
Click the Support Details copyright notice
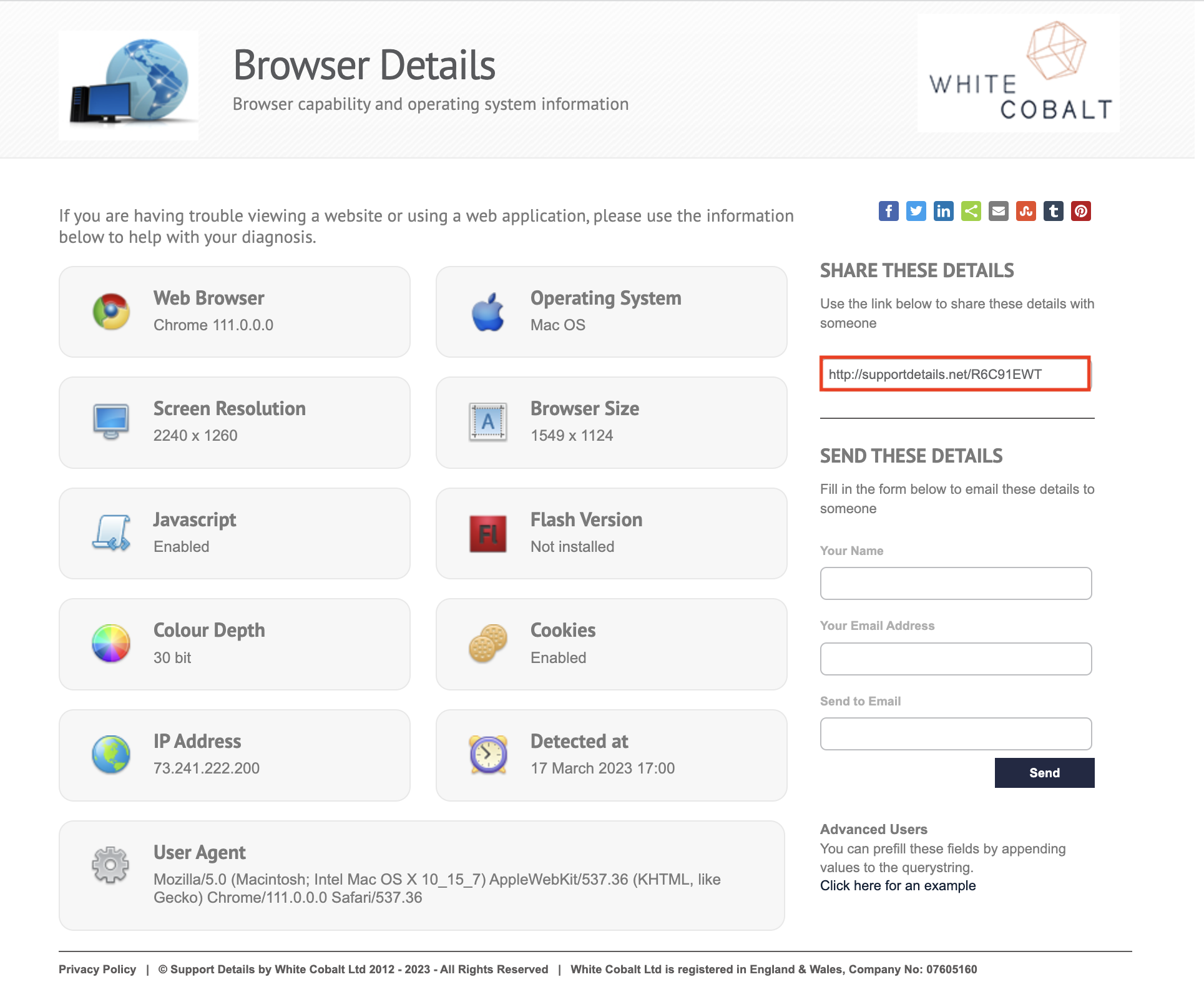tap(353, 969)
